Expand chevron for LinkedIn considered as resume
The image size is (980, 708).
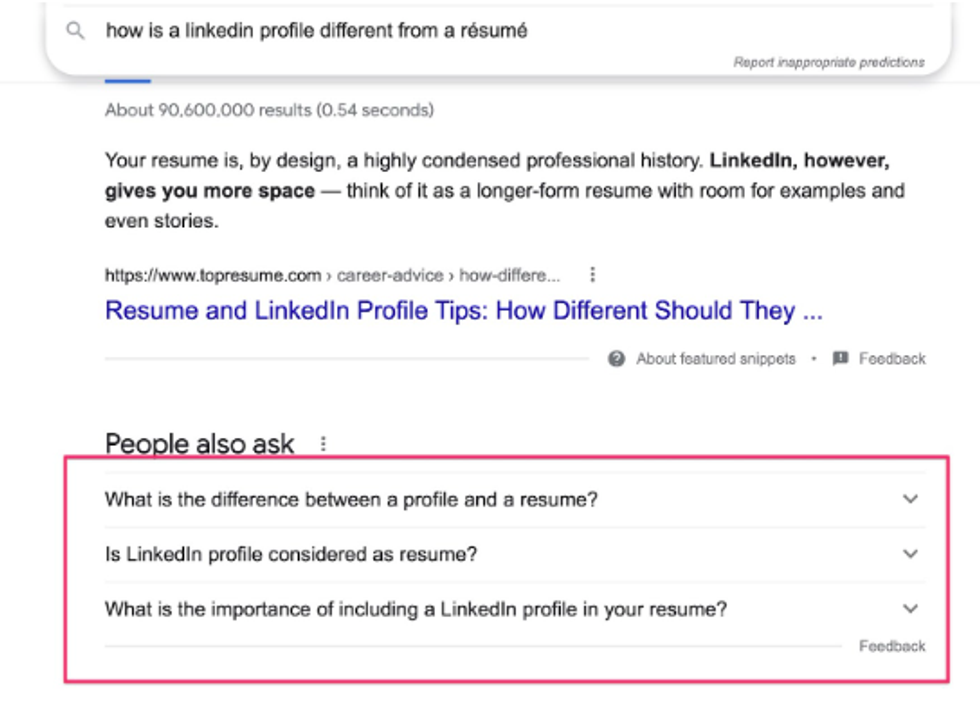[910, 554]
